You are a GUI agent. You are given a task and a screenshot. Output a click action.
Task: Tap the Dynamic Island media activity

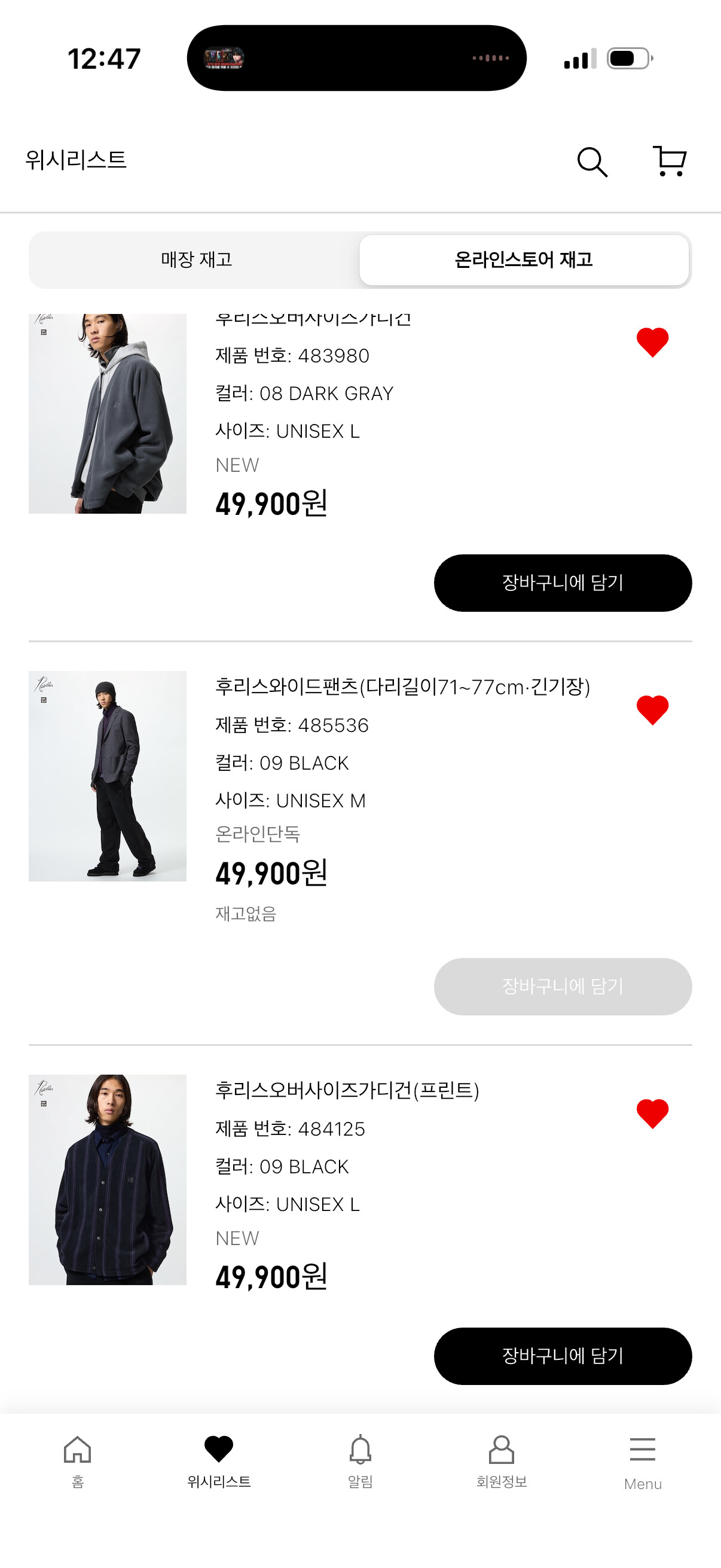[x=356, y=59]
